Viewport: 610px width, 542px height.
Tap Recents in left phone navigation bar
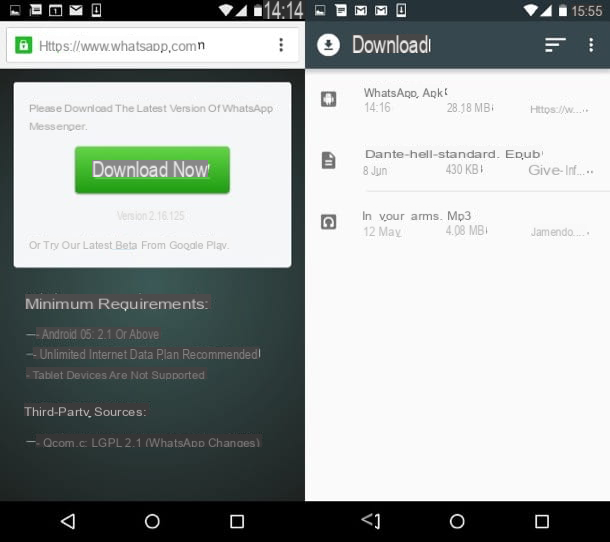coord(237,521)
